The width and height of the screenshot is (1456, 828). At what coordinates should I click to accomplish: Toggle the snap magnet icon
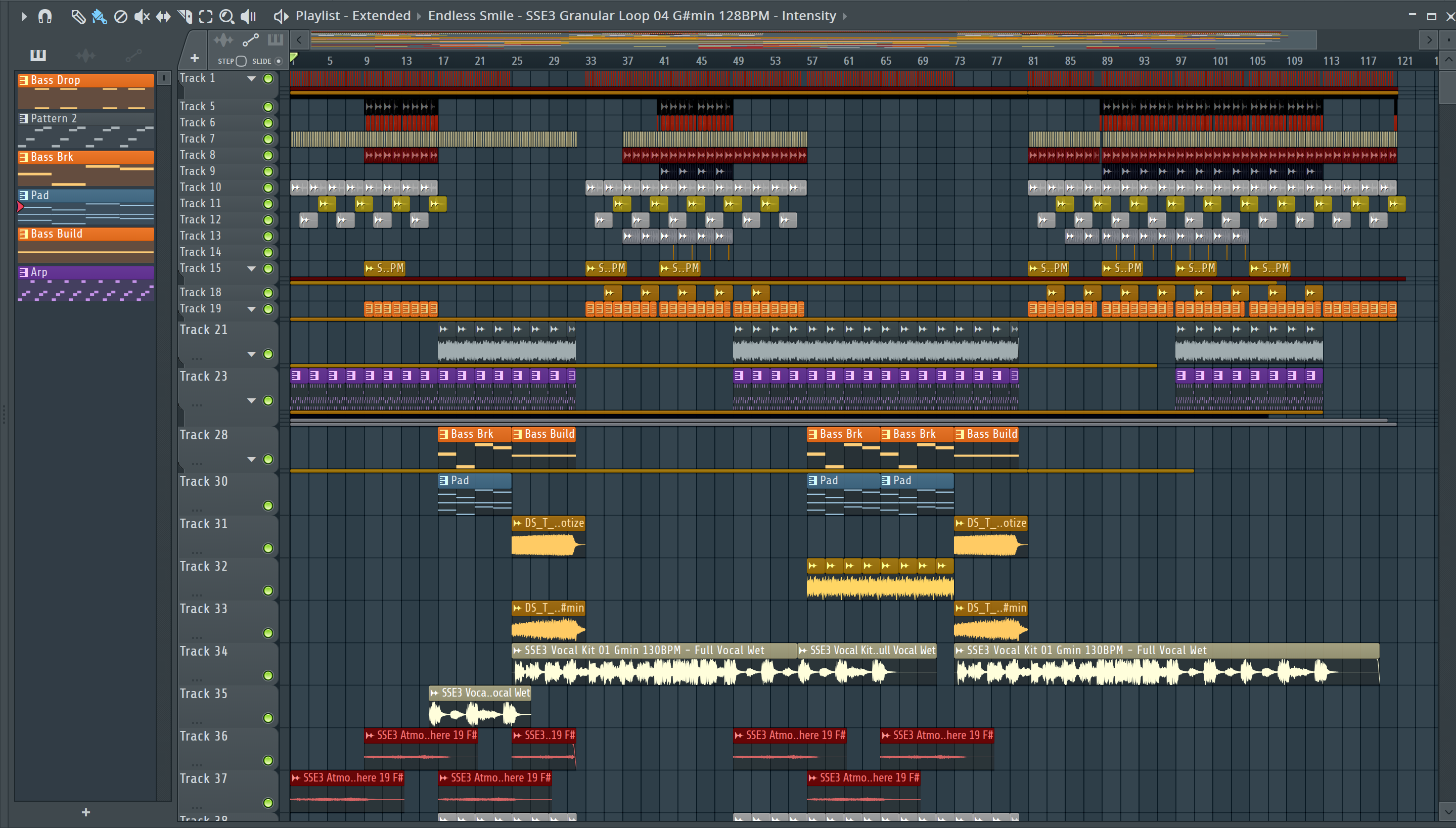(x=45, y=17)
